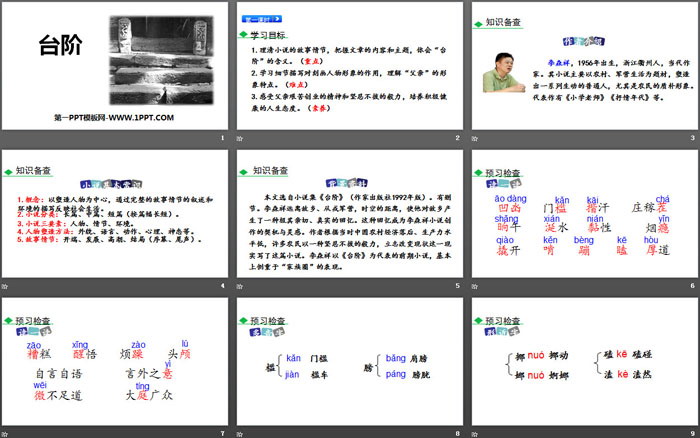Screen dimensions: 700x438
Task: Click the author portrait on slide 3
Action: pyautogui.click(x=504, y=72)
